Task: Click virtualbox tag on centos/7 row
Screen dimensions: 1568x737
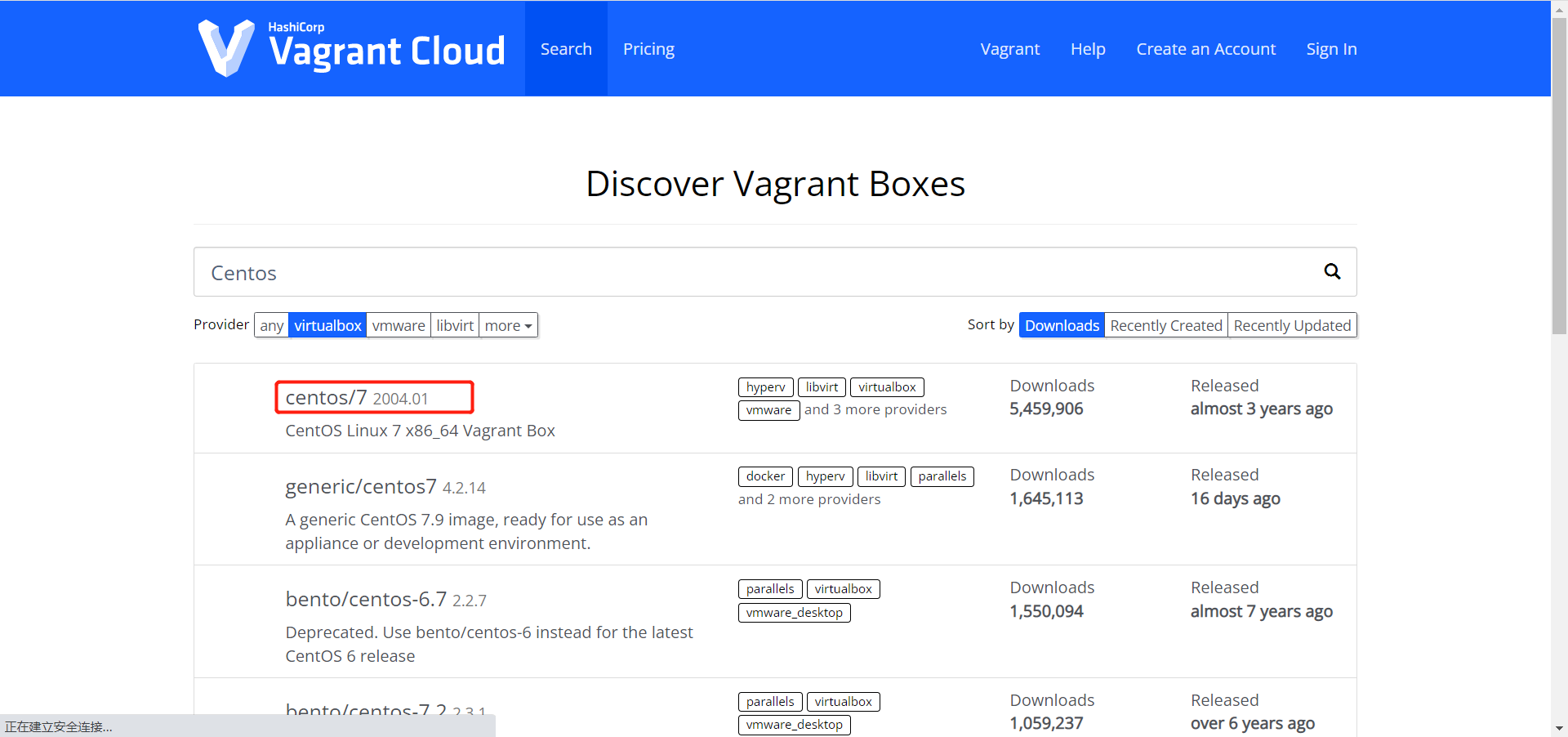Action: [887, 387]
